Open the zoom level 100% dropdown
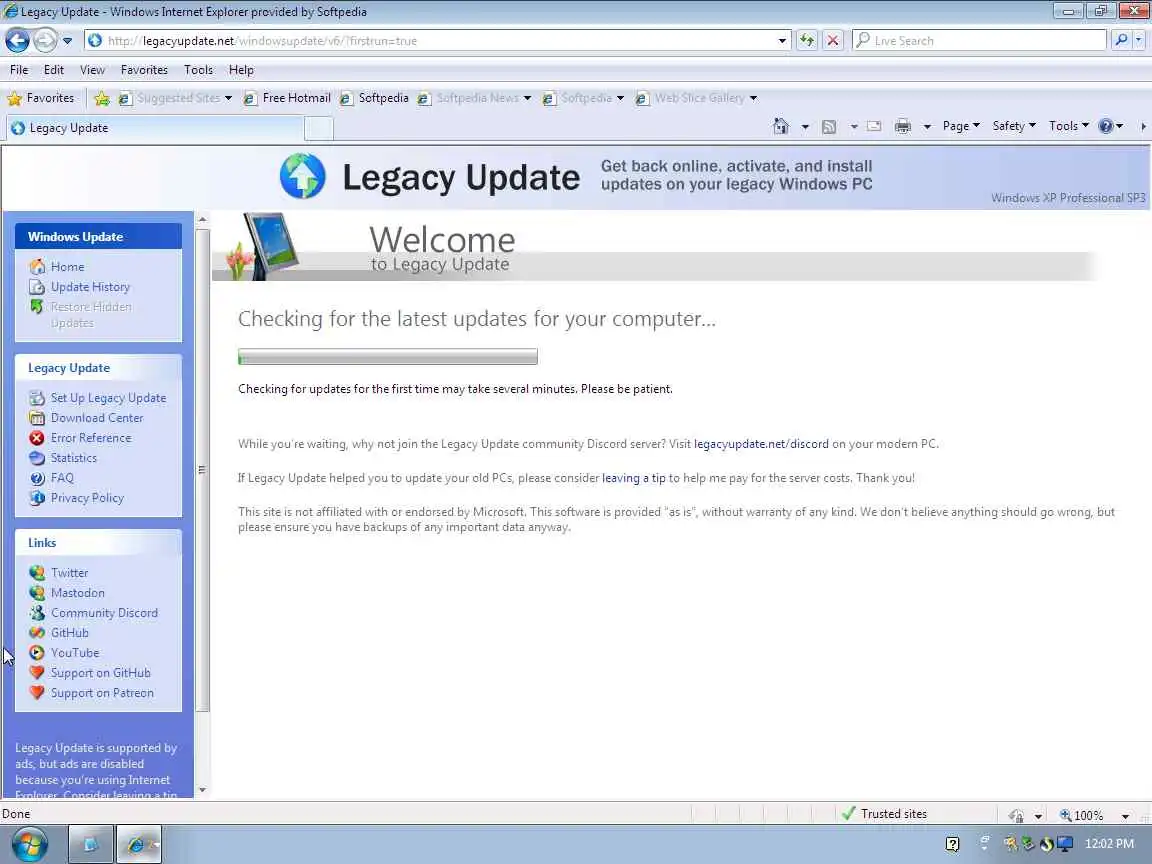This screenshot has height=864, width=1152. (1125, 816)
